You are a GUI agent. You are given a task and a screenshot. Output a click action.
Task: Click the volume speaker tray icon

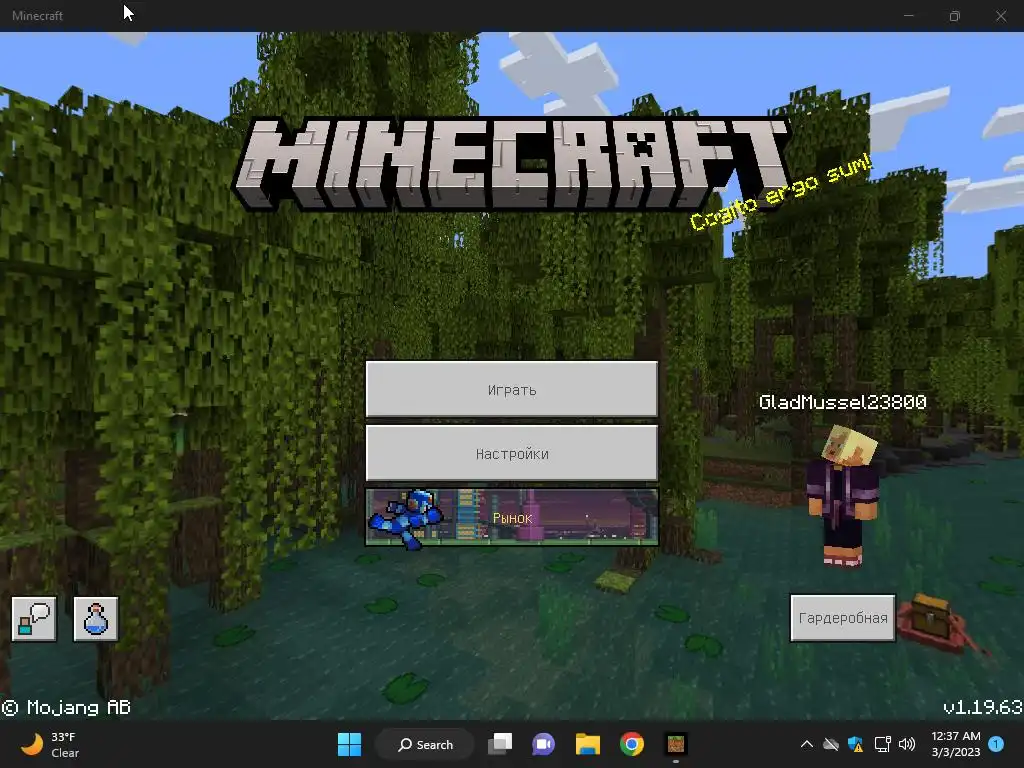point(907,744)
